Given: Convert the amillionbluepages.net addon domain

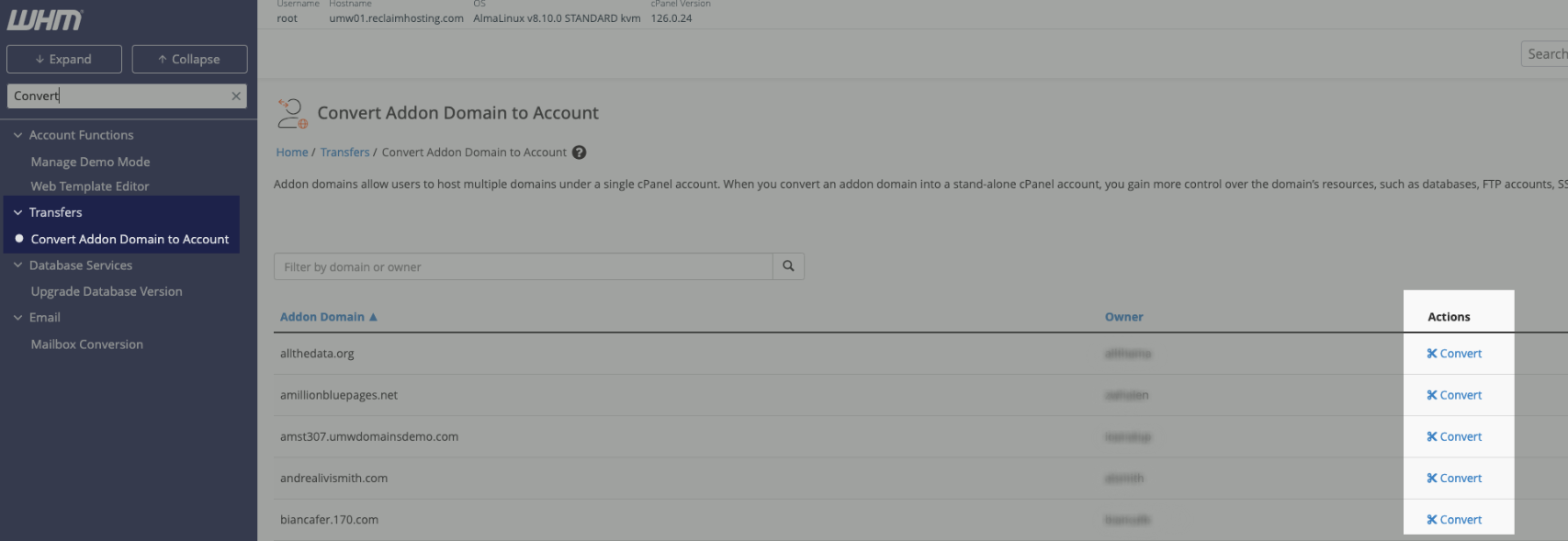Looking at the screenshot, I should [x=1454, y=395].
